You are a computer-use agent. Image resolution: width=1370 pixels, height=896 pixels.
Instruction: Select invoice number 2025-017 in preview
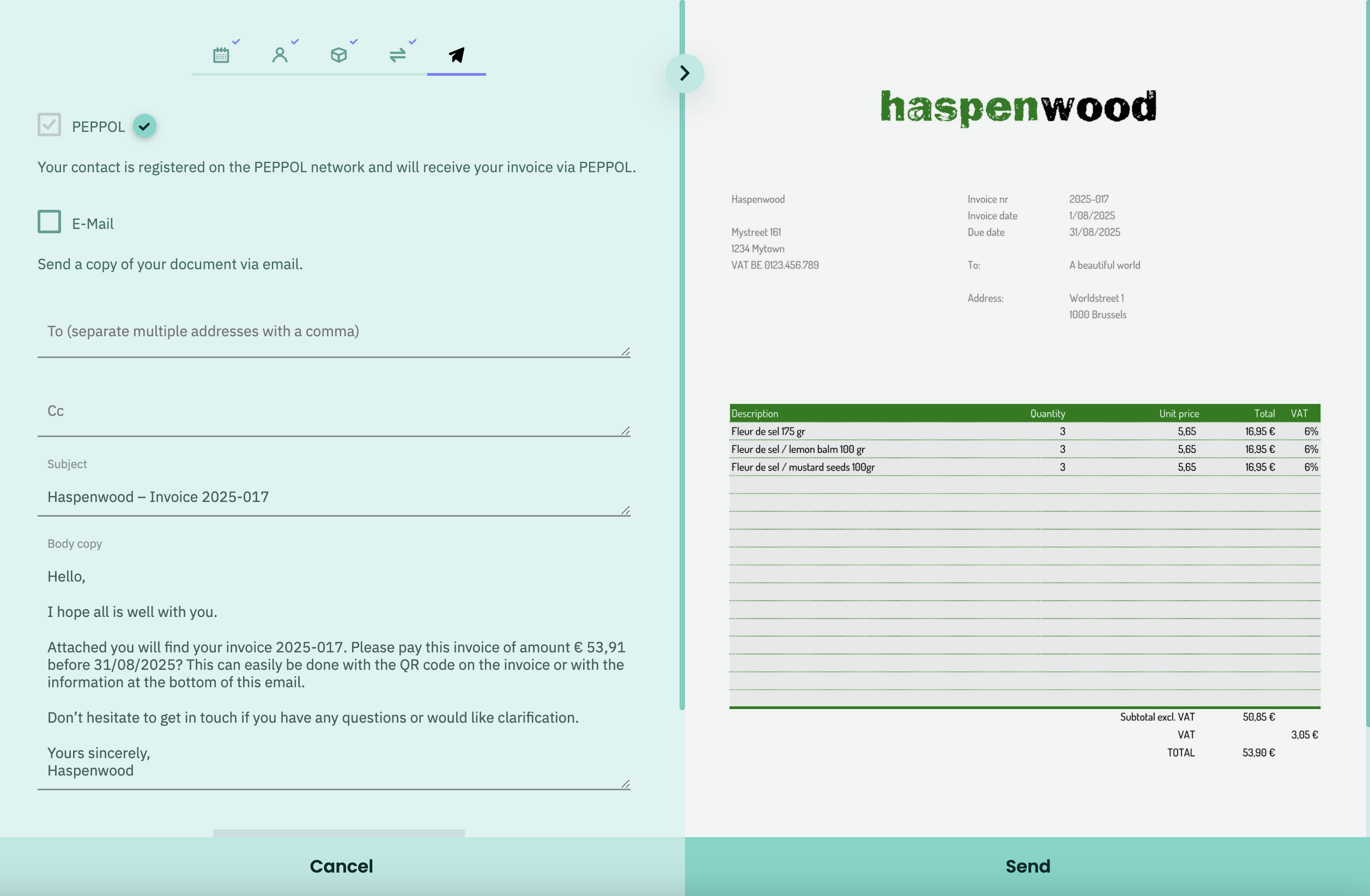pos(1088,199)
